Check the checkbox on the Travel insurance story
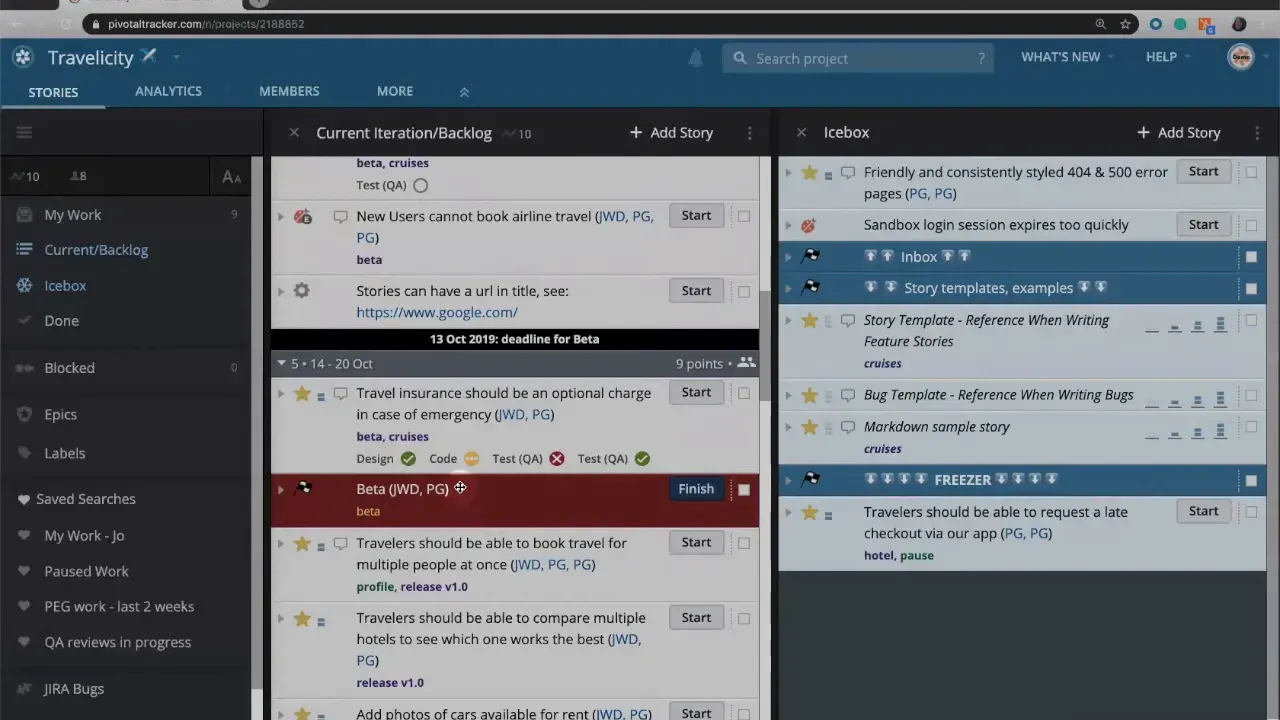The image size is (1280, 720). coord(744,393)
